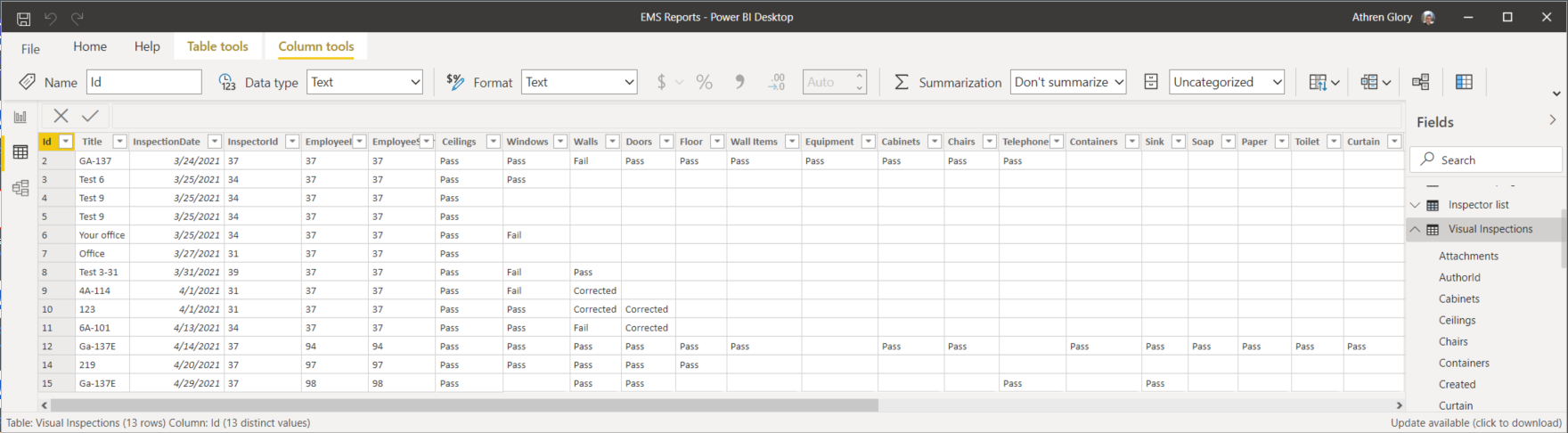Viewport: 1568px width, 433px height.
Task: Click the percentage format icon
Action: 705,82
